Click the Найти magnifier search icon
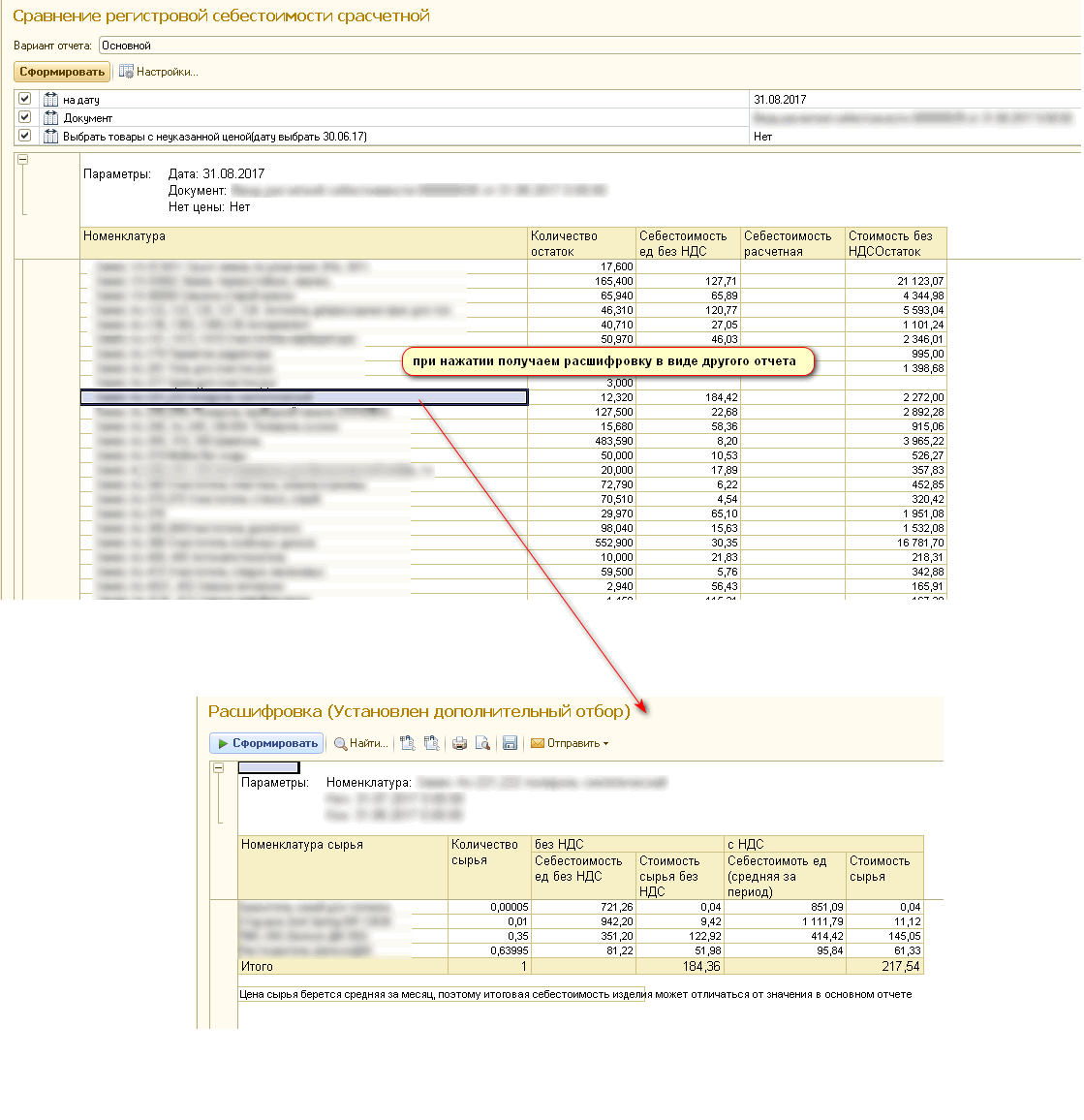Screen dimensions: 1084x1120 pyautogui.click(x=341, y=744)
